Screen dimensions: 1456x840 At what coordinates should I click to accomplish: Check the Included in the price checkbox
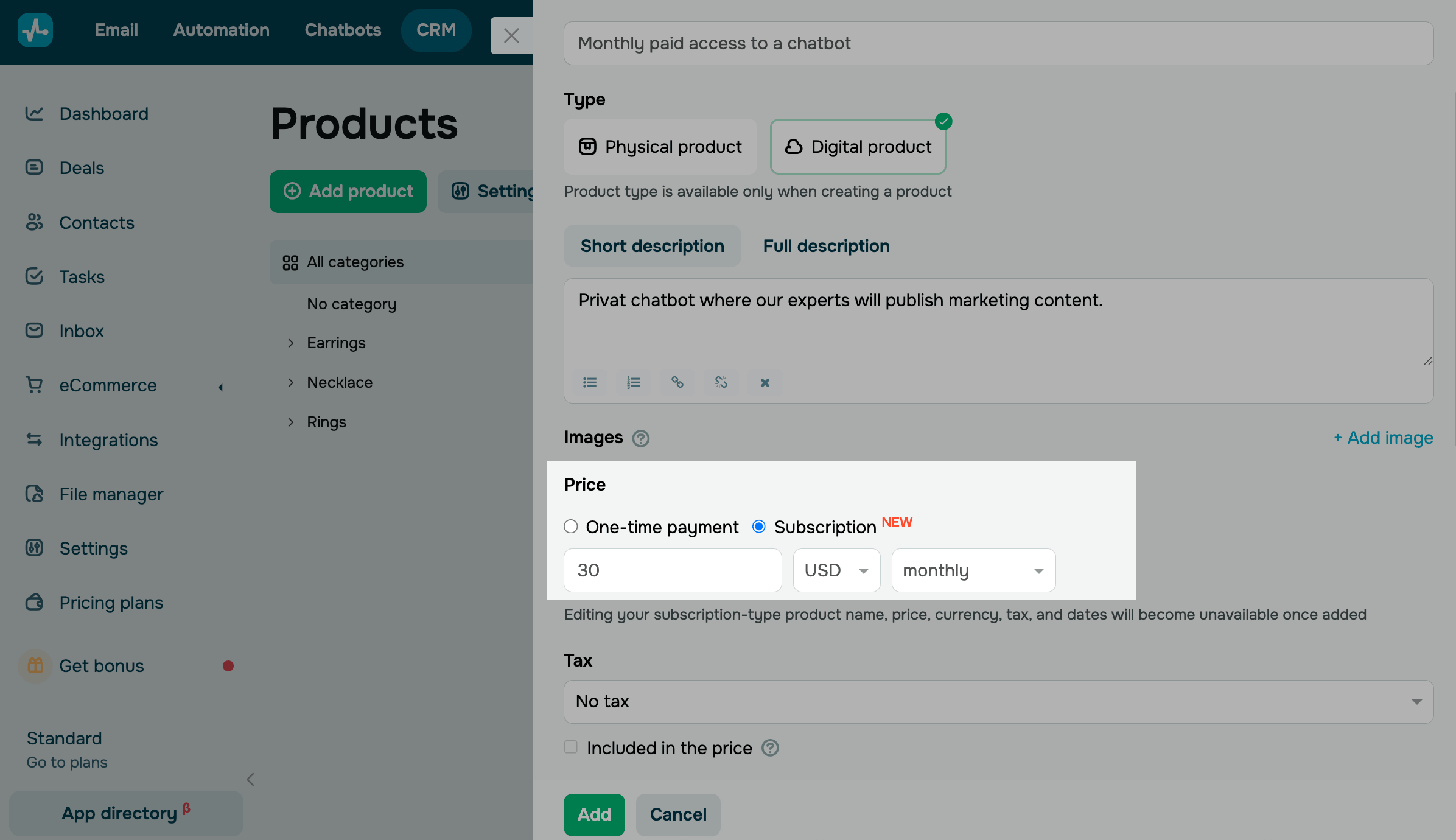[x=570, y=747]
